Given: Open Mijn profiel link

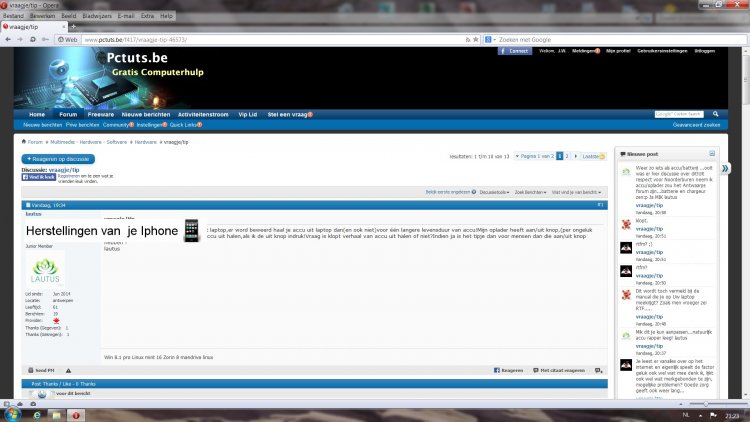Looking at the screenshot, I should coord(618,51).
